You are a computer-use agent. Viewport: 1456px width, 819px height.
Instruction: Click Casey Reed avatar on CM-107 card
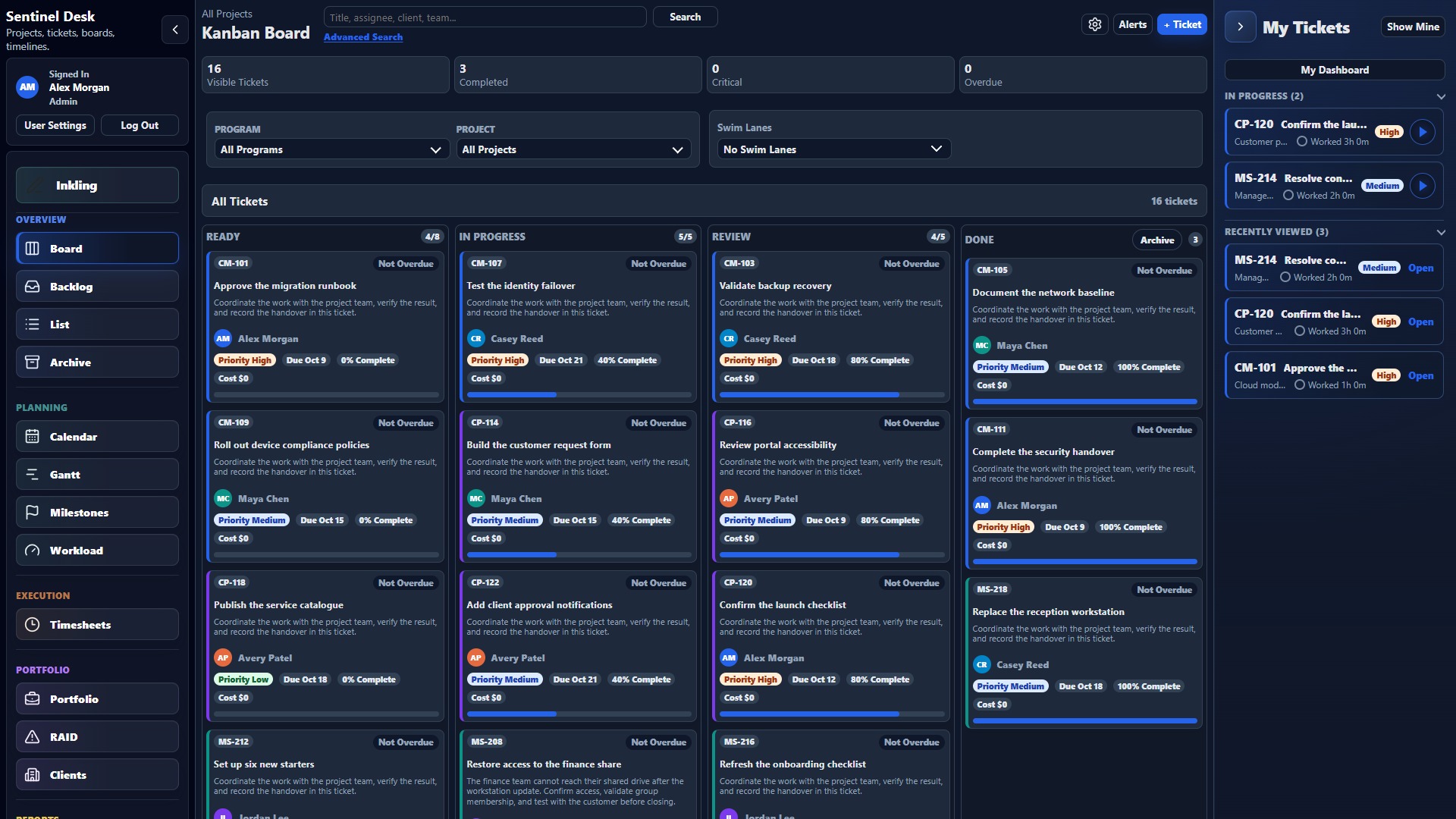475,339
